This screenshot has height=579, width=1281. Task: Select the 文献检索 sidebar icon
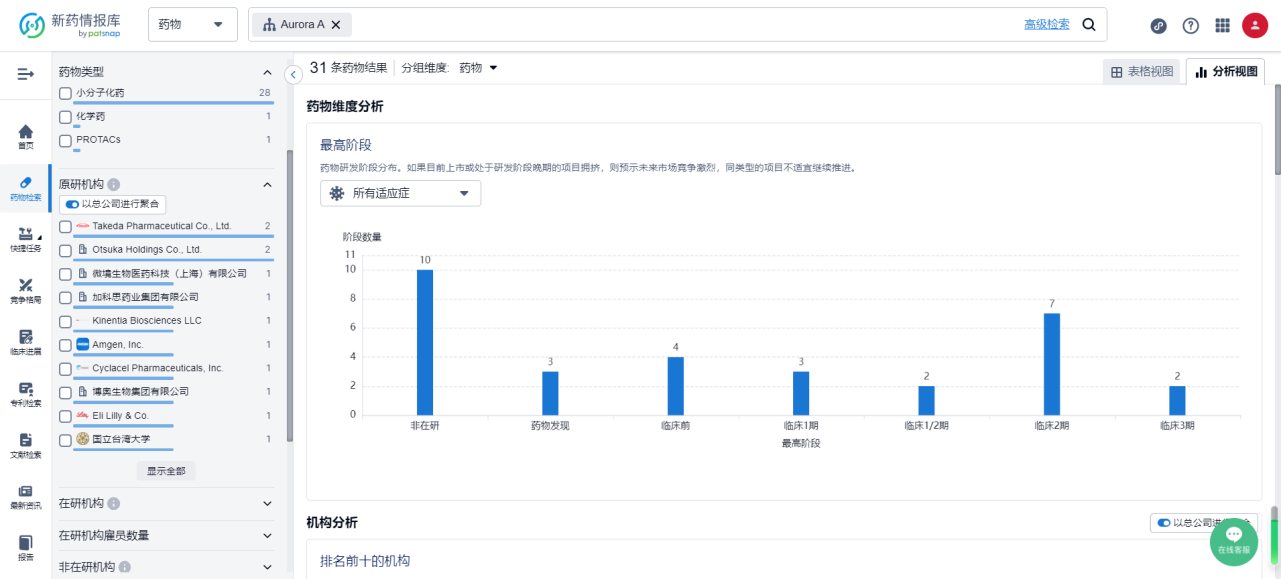24,444
